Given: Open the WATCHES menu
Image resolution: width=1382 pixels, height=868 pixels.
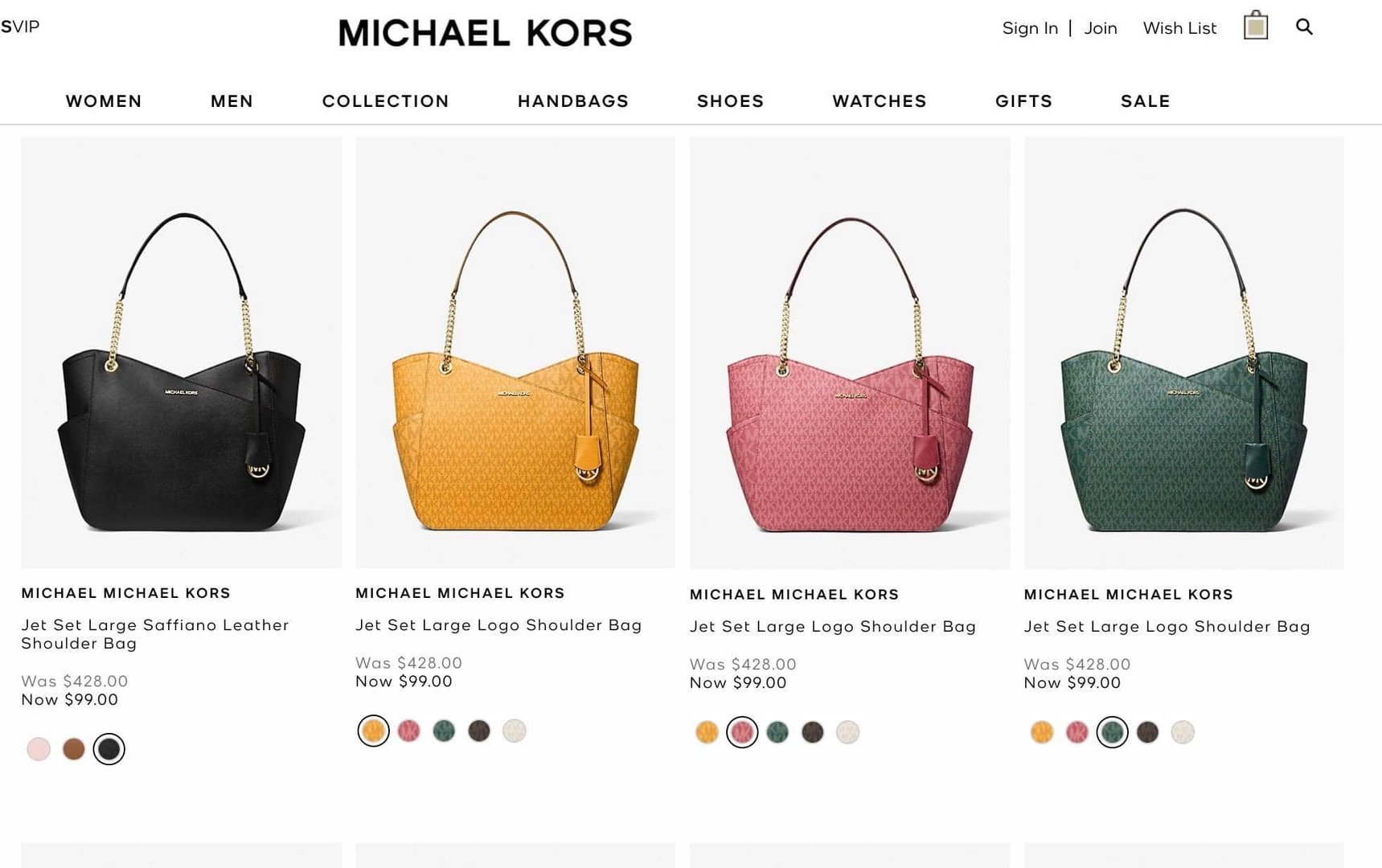Looking at the screenshot, I should click(880, 101).
